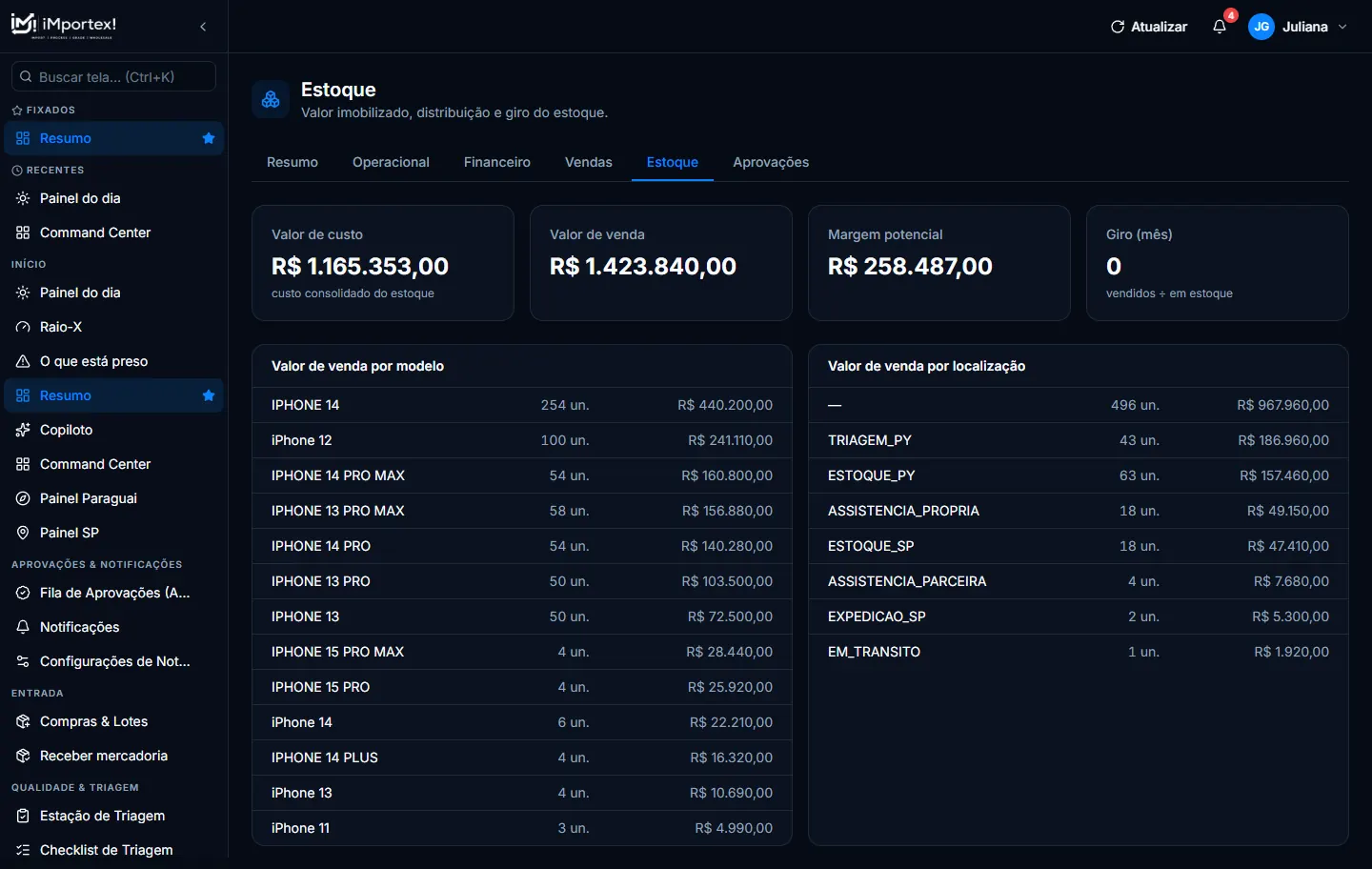The height and width of the screenshot is (869, 1372).
Task: Click the Painel SP location pin icon
Action: tap(23, 533)
